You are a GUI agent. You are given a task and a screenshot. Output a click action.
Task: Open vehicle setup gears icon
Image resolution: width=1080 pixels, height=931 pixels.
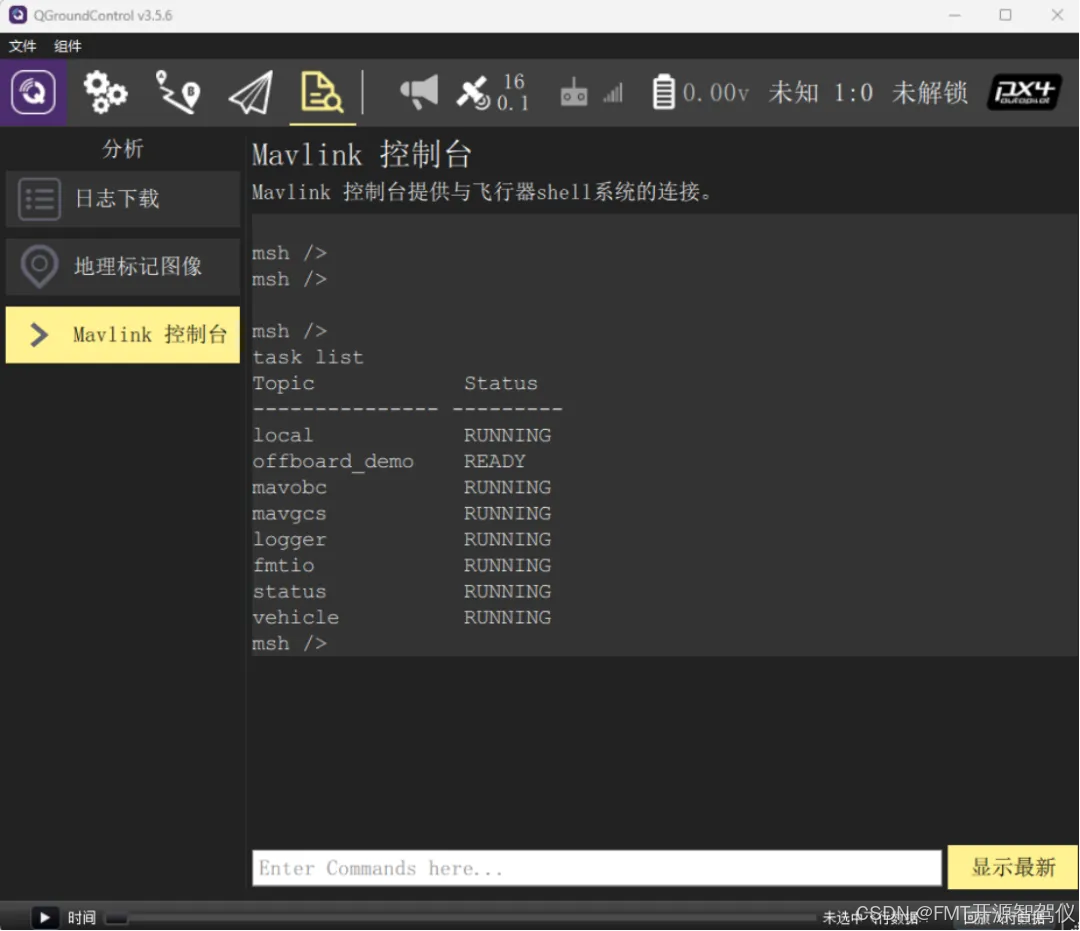105,92
